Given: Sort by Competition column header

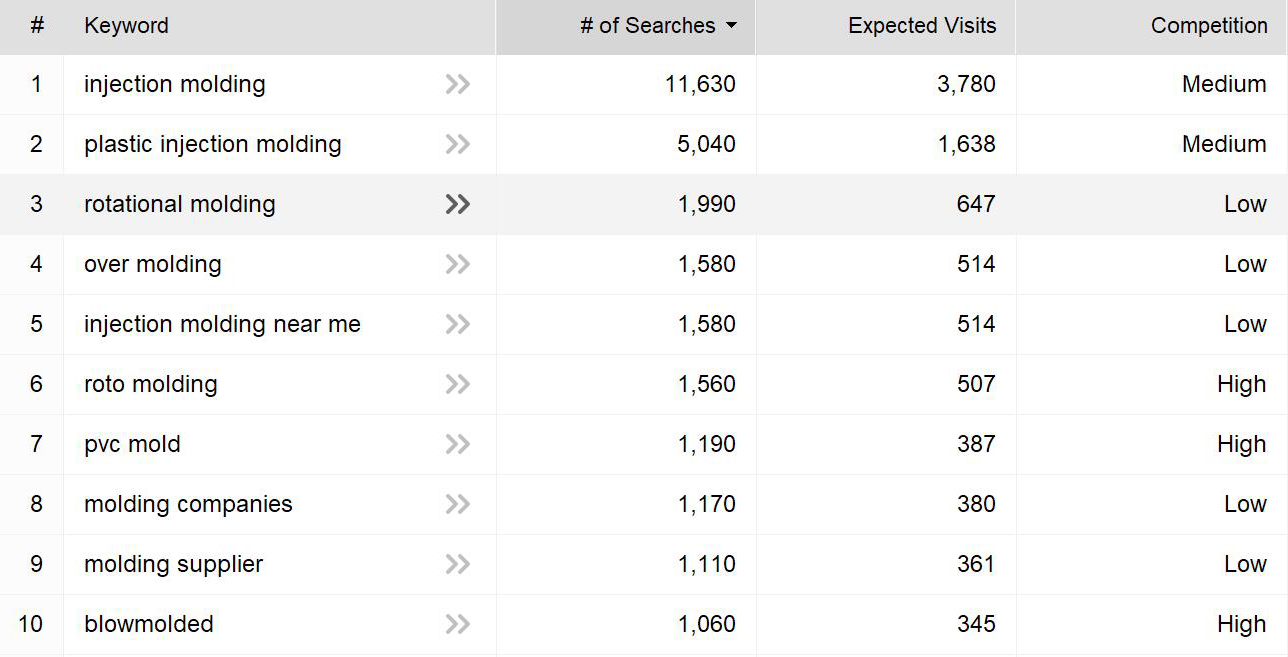Looking at the screenshot, I should (x=1208, y=26).
